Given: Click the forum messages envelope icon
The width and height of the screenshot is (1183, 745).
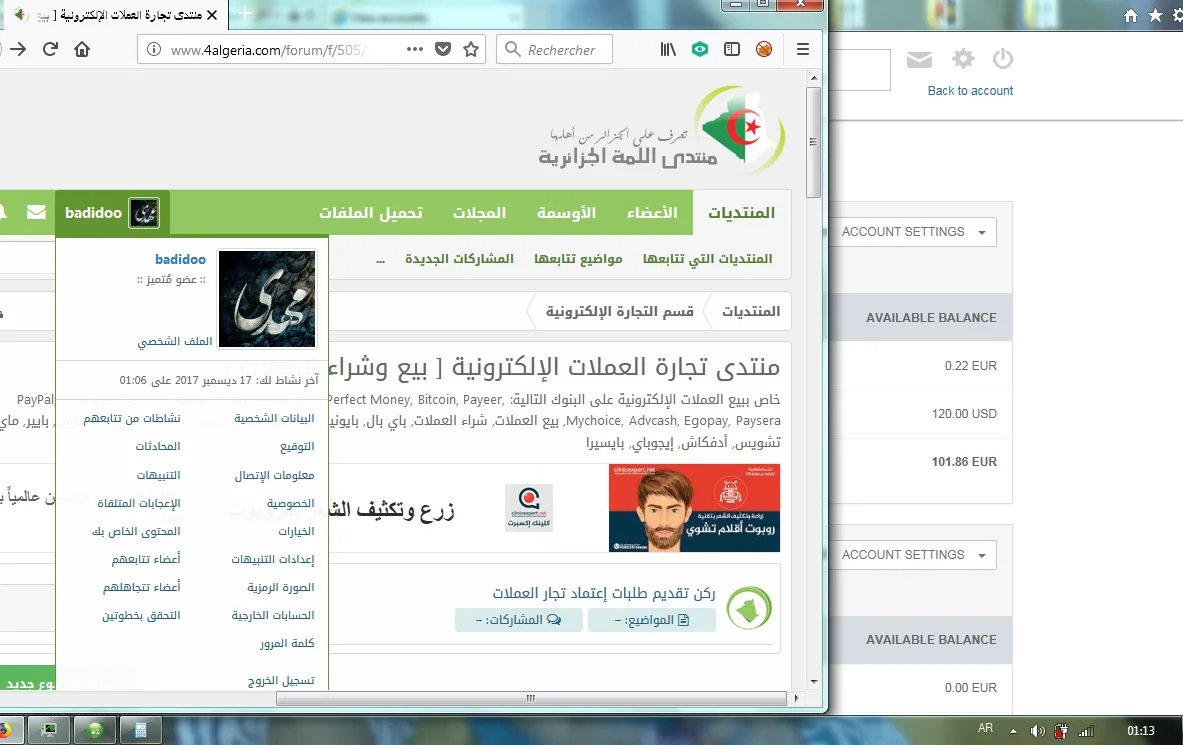Looking at the screenshot, I should click(x=36, y=212).
